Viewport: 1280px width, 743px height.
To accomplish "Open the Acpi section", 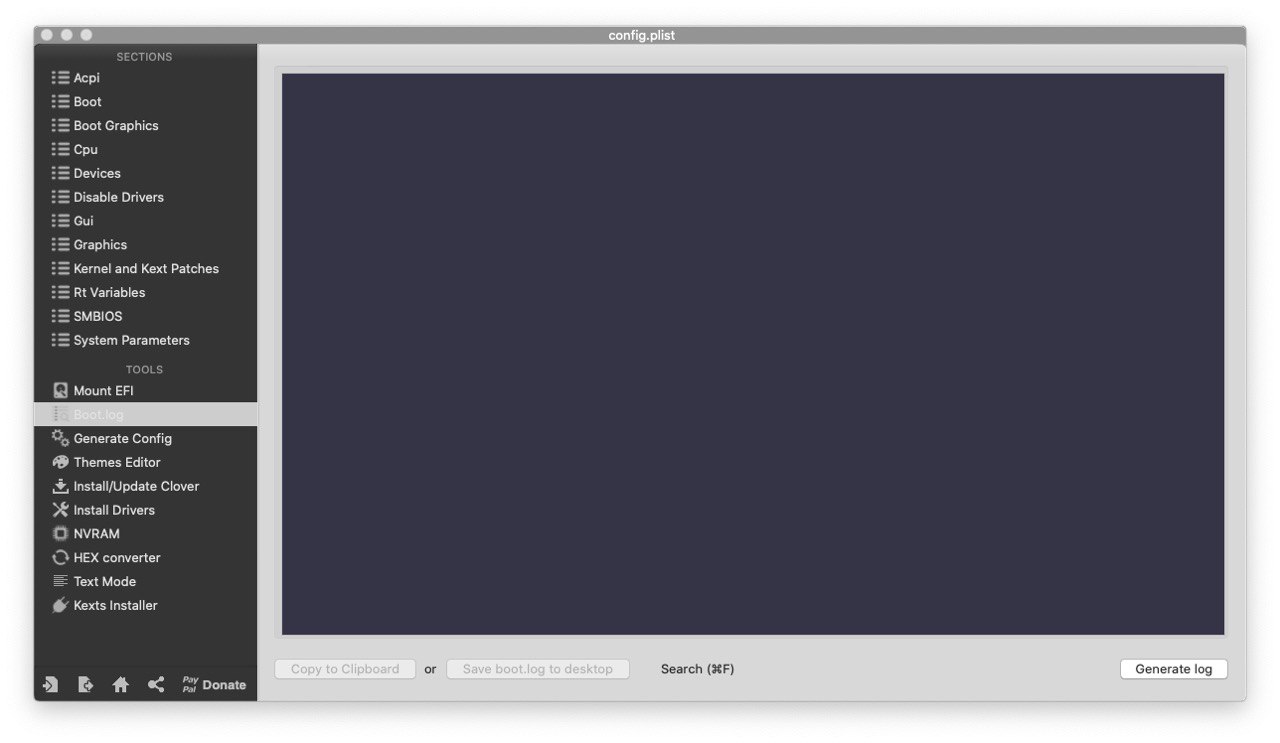I will coord(145,78).
